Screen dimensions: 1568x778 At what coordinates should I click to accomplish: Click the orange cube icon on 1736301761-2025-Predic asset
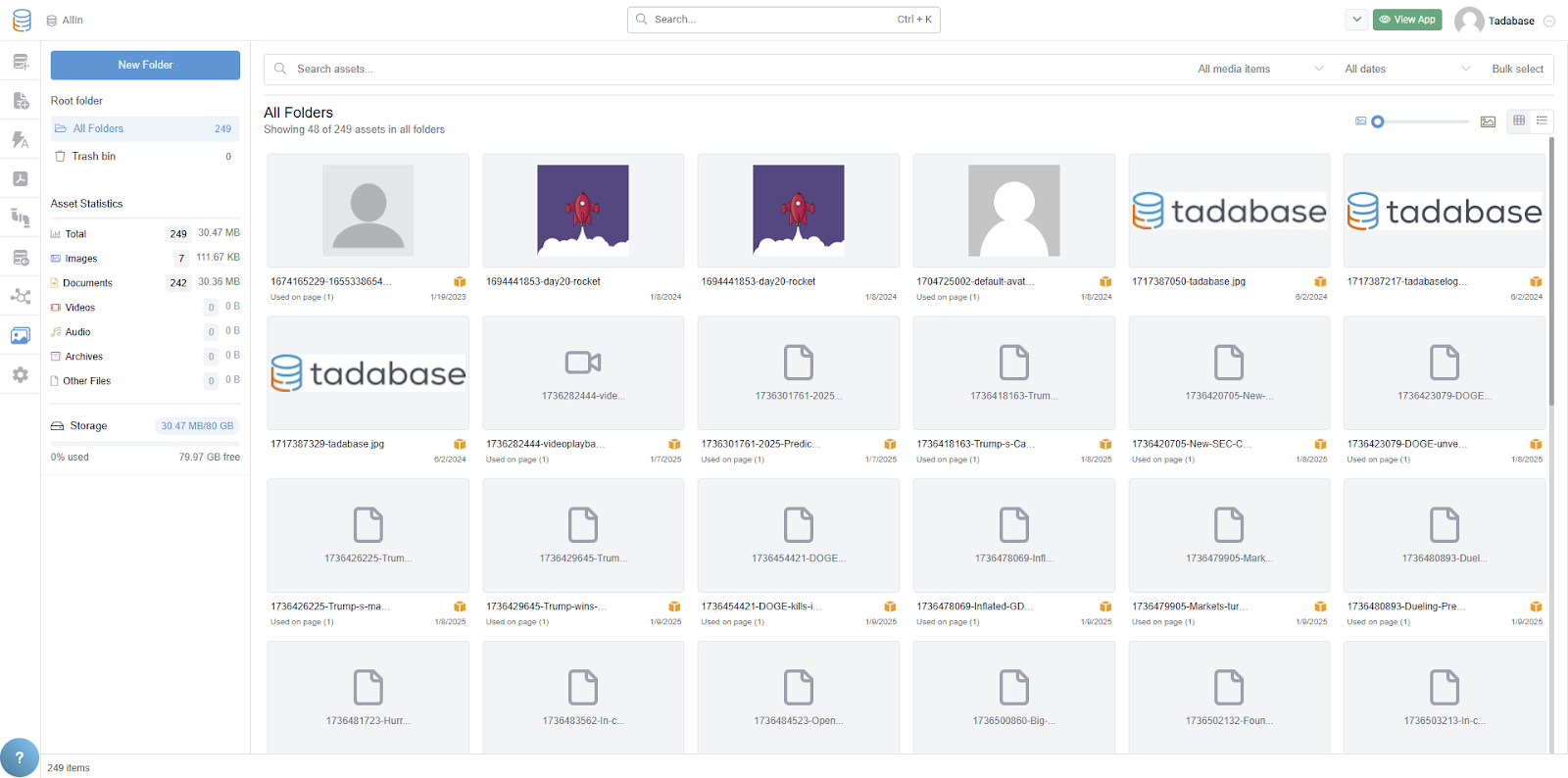click(890, 445)
